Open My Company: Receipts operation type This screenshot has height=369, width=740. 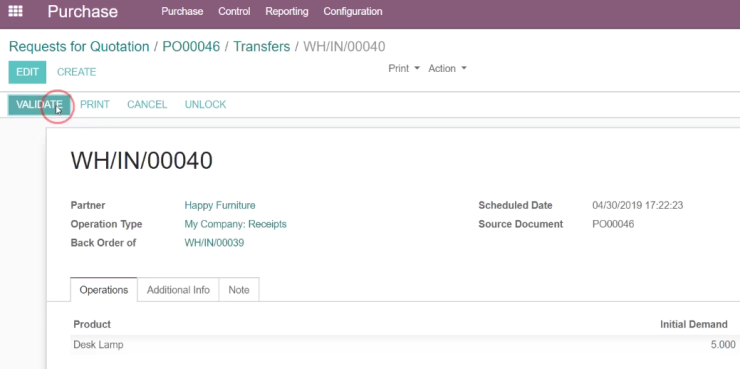pyautogui.click(x=235, y=224)
